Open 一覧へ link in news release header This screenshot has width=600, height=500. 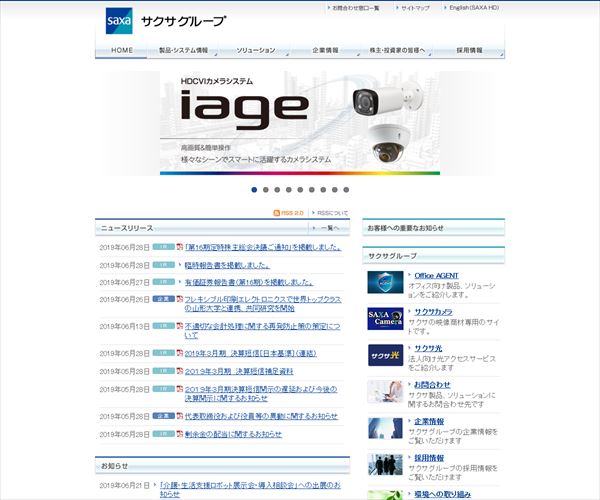(x=330, y=228)
